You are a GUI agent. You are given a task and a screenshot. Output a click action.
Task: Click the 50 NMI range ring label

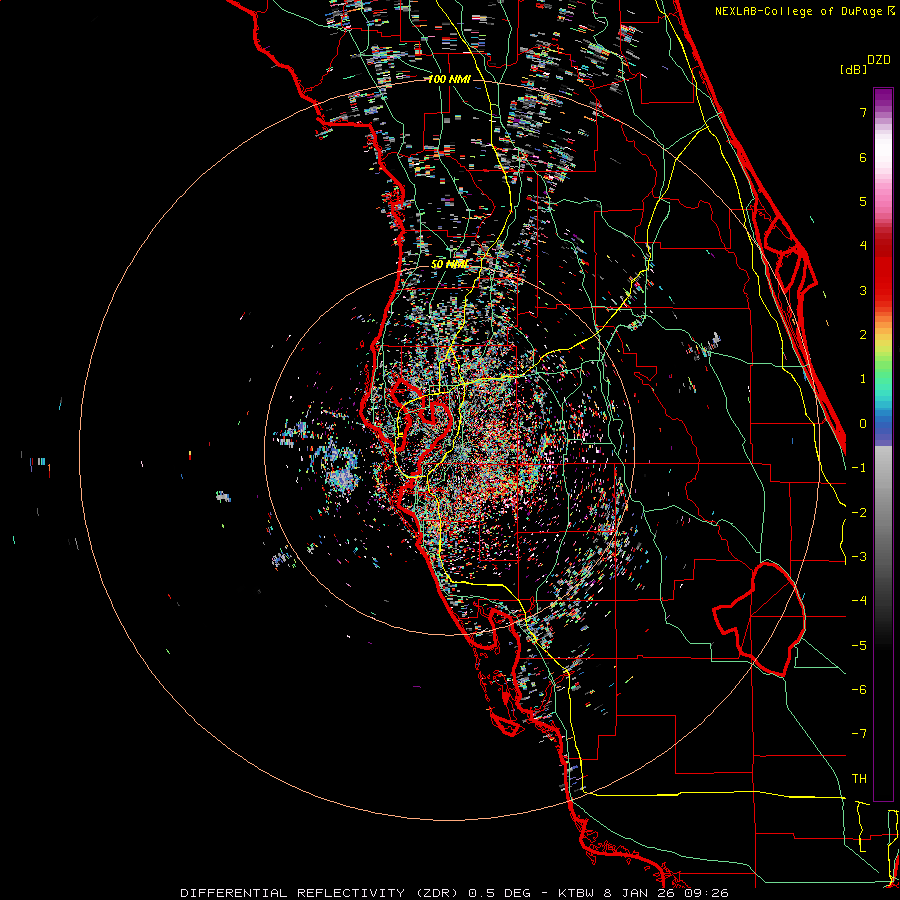(449, 264)
